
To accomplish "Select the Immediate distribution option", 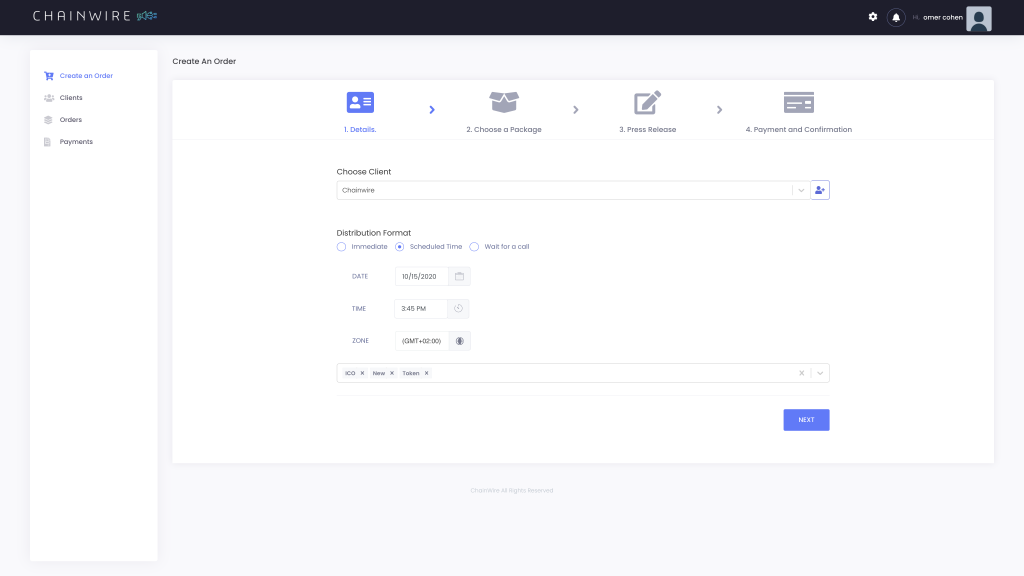I will (x=342, y=246).
